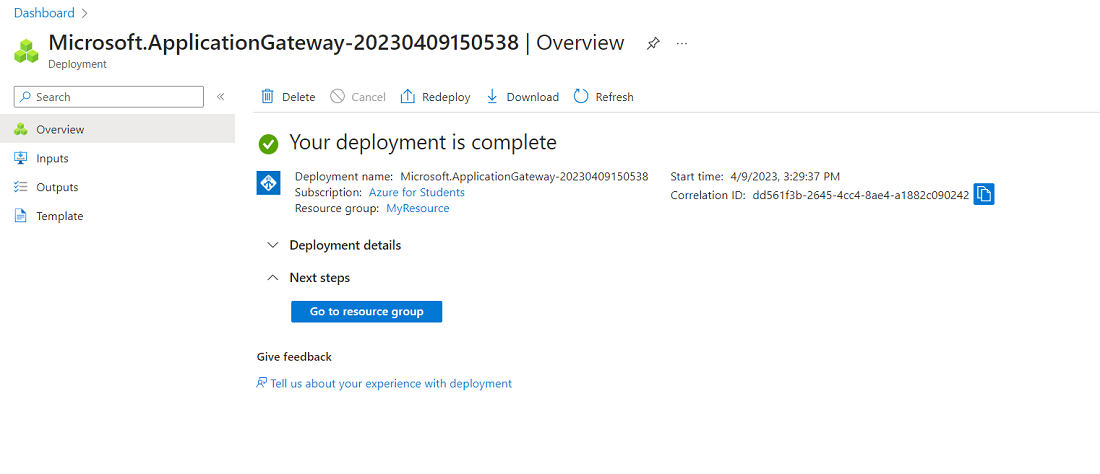Open the Overview menu item
Image resolution: width=1100 pixels, height=474 pixels.
[60, 129]
